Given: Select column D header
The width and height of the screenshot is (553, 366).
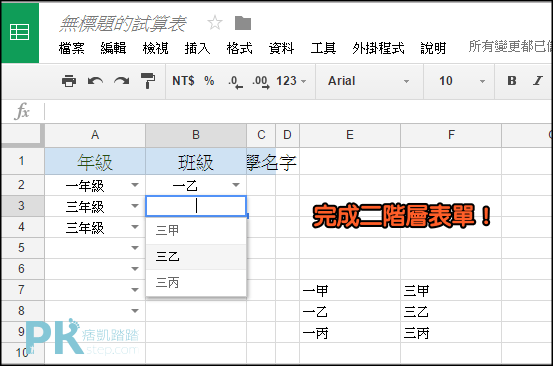Looking at the screenshot, I should pos(287,135).
